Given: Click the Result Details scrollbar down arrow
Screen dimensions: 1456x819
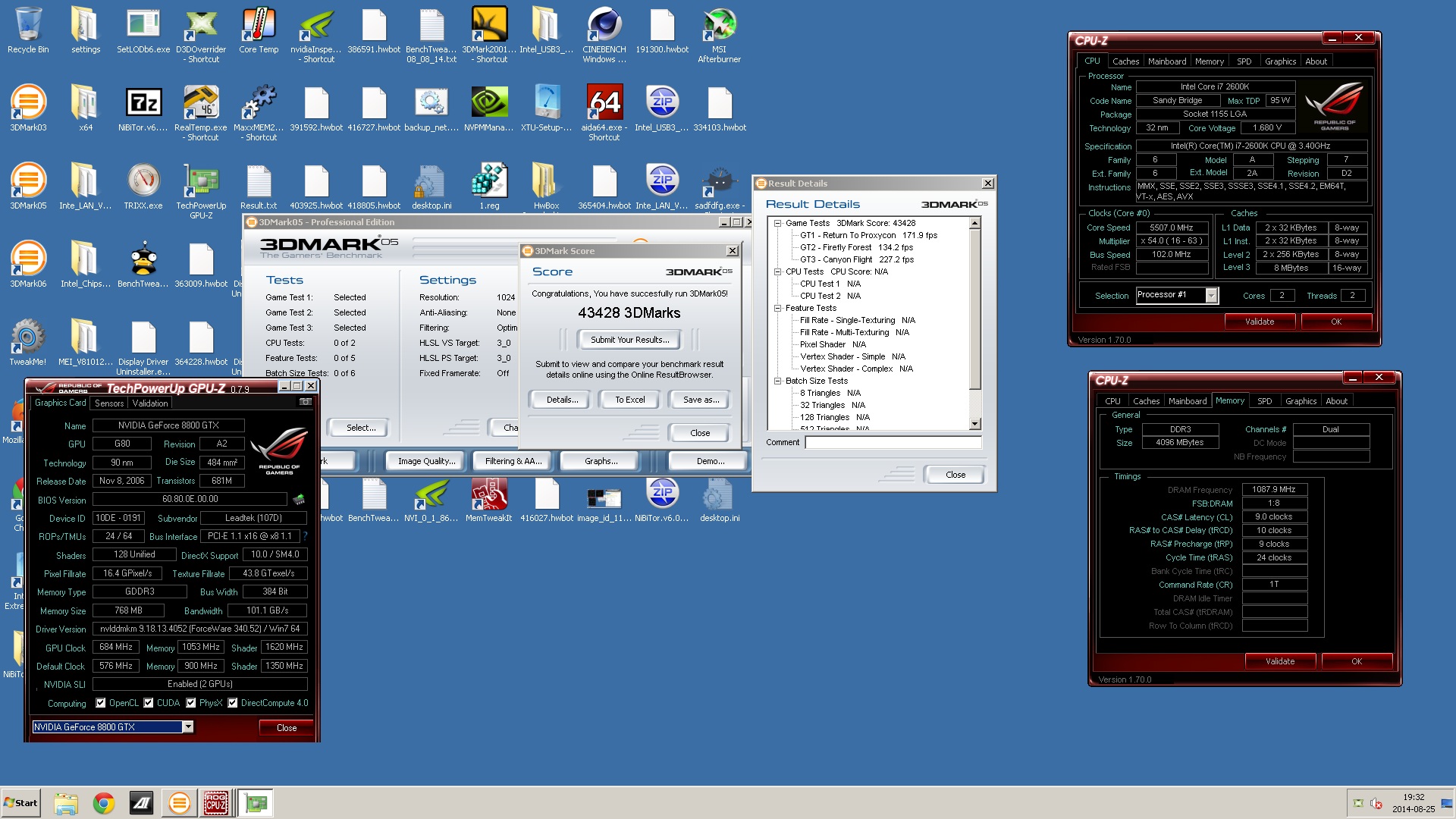Looking at the screenshot, I should 975,424.
